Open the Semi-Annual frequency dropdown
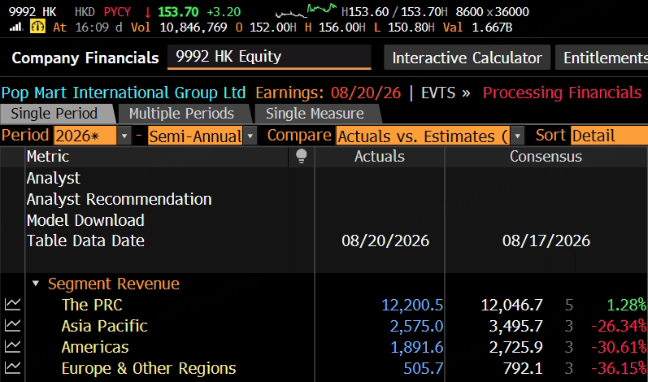This screenshot has width=648, height=382. tap(250, 136)
